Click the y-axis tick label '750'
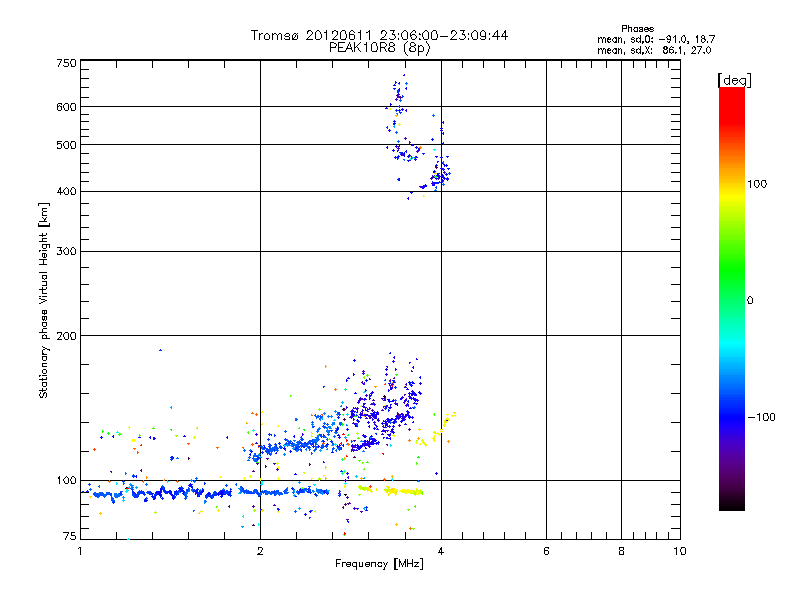The width and height of the screenshot is (800, 600). (x=66, y=63)
